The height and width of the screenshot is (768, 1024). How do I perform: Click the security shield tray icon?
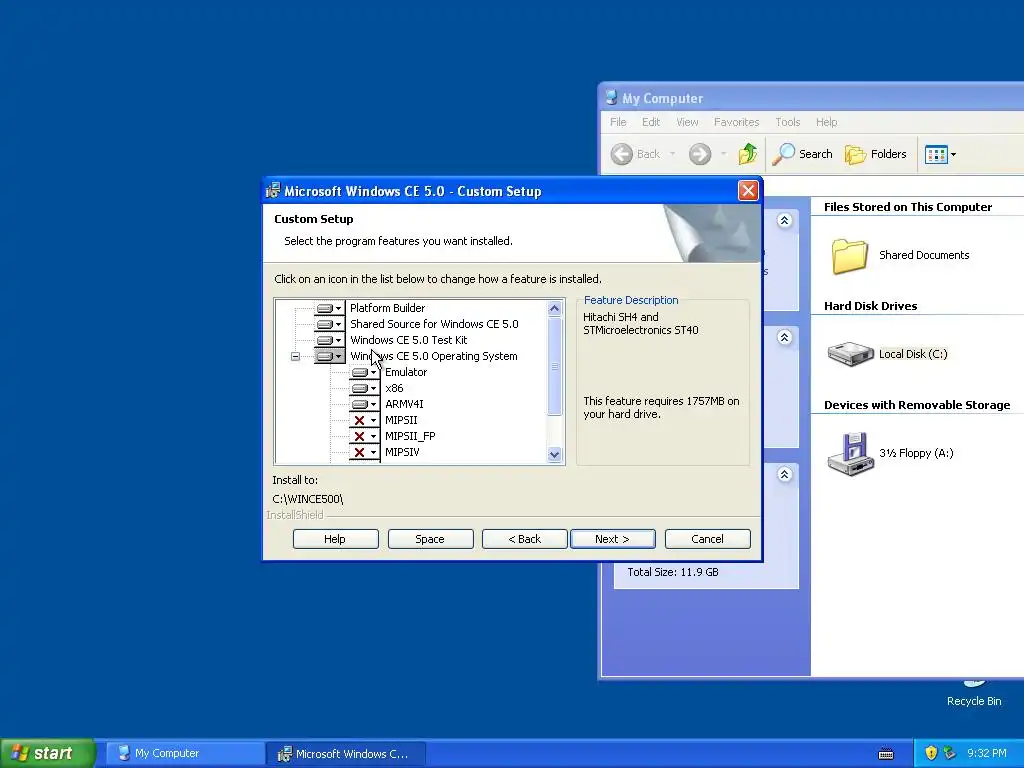931,753
